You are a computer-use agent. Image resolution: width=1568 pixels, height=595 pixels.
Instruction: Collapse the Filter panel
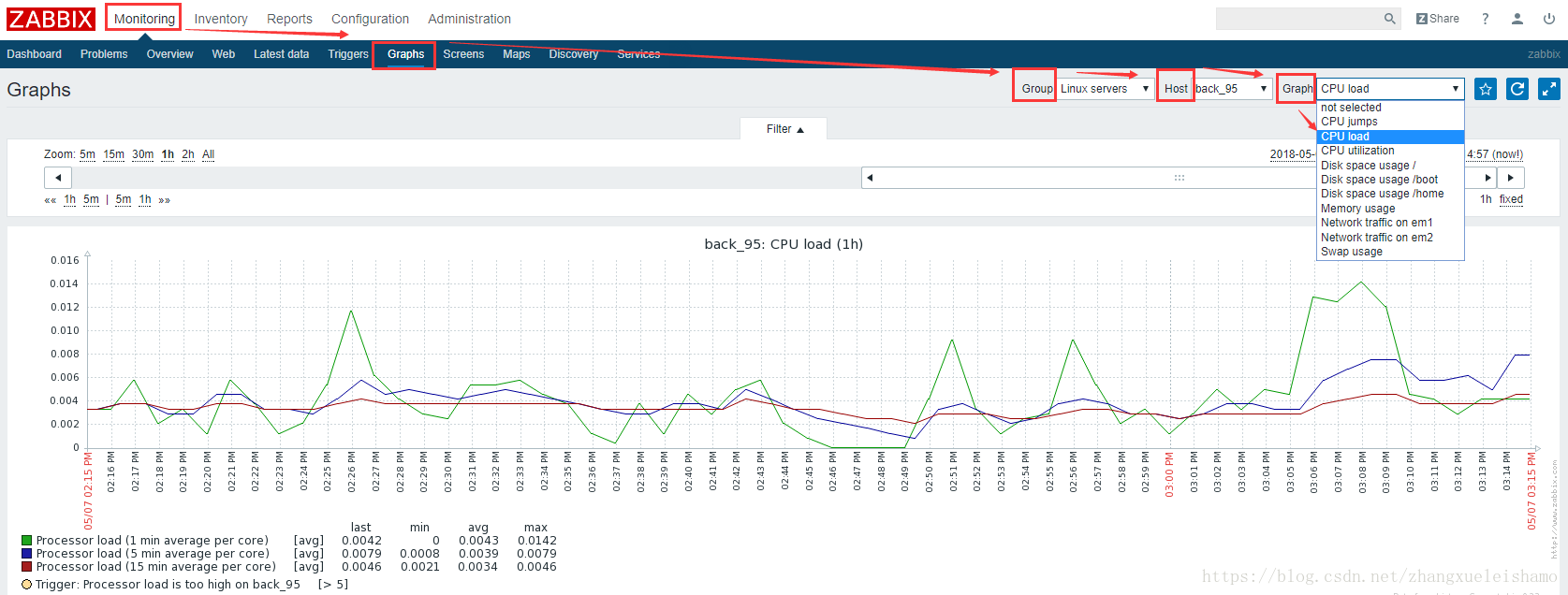point(784,129)
